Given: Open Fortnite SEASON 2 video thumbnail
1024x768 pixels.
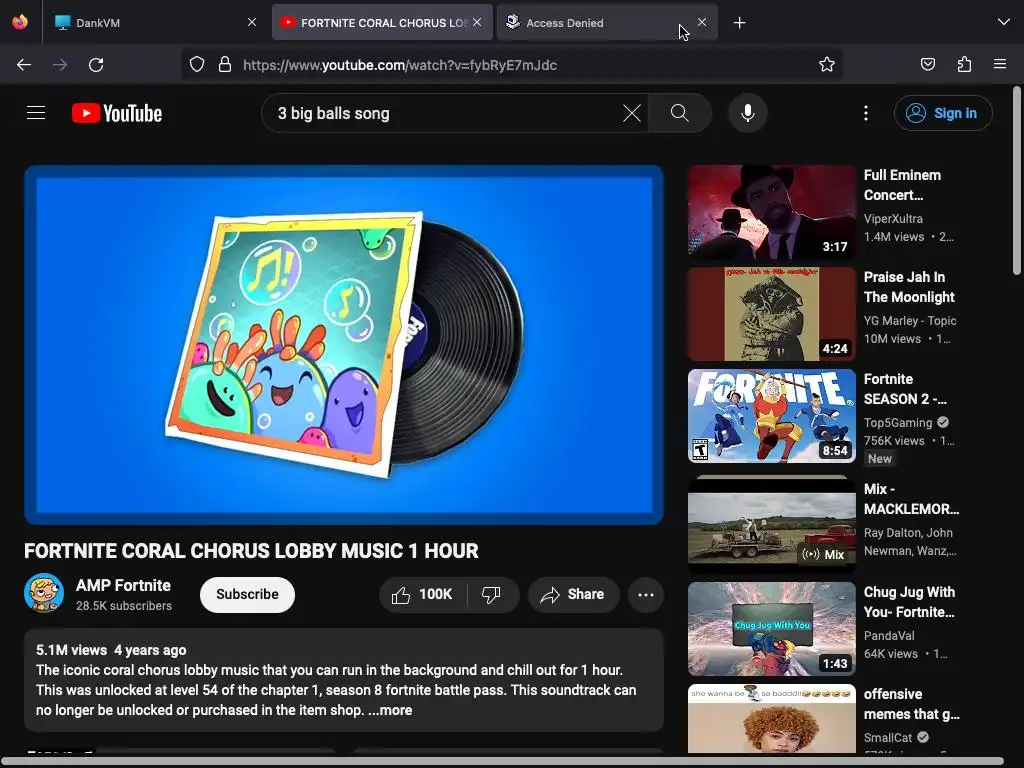Looking at the screenshot, I should (x=771, y=416).
